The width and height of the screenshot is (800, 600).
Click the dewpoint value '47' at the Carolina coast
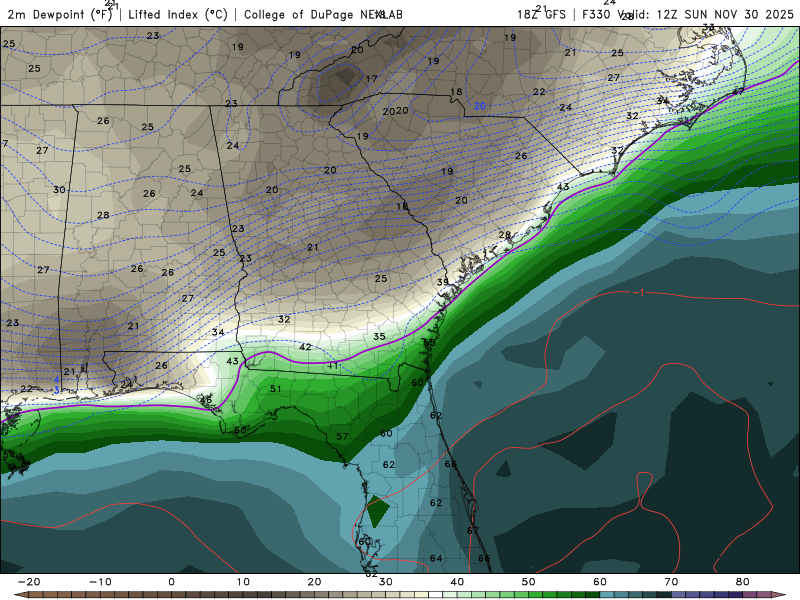point(738,92)
